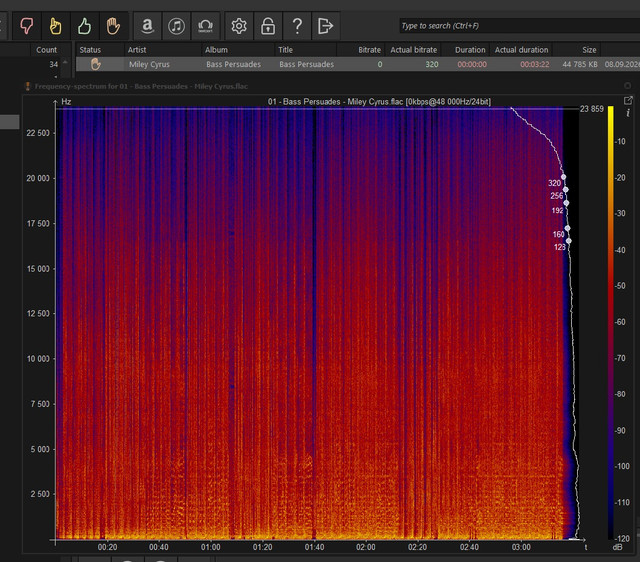The image size is (640, 562).
Task: Click the actual duration value 00:03:22
Action: tap(534, 64)
